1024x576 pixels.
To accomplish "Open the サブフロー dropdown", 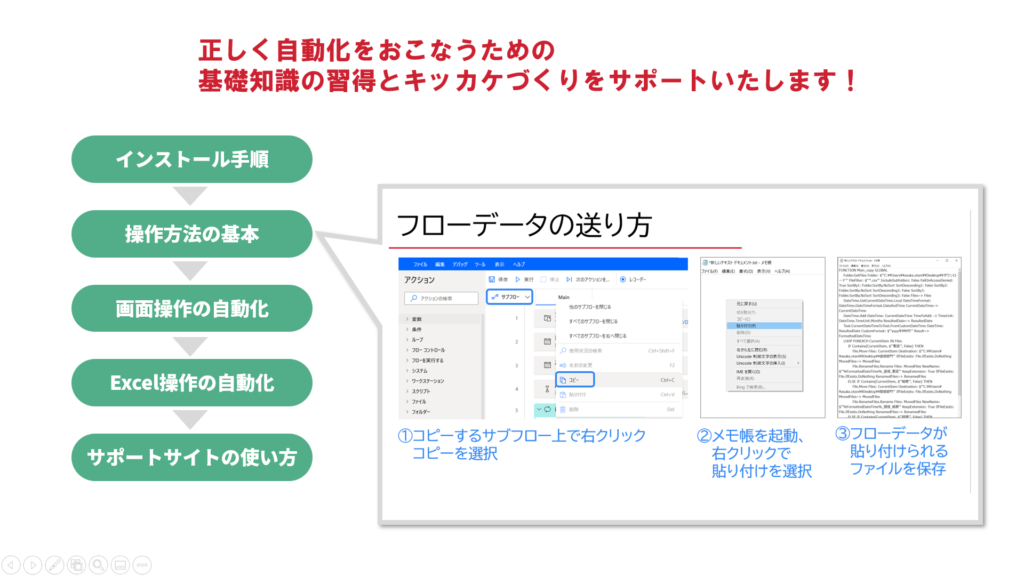I will [509, 297].
